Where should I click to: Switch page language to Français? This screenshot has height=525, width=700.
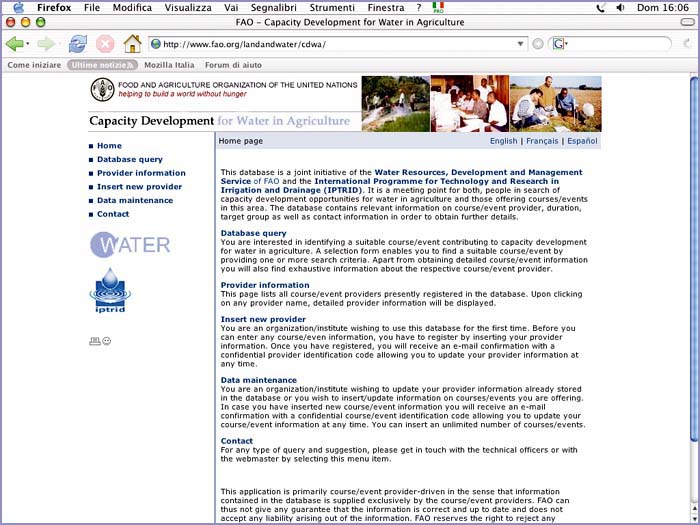click(542, 141)
